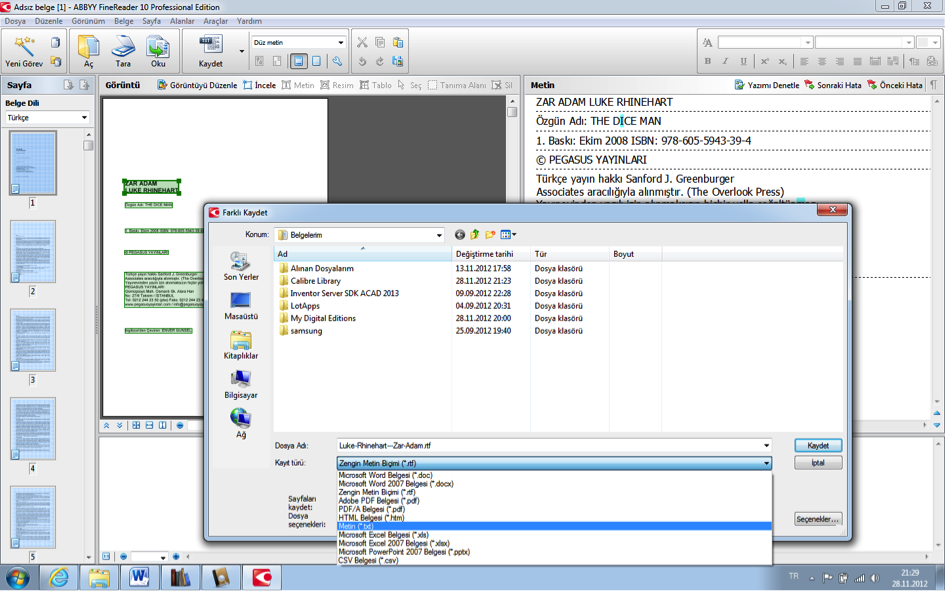The image size is (945, 591).
Task: Select Metin (*.txt) from file type list
Action: coord(554,526)
